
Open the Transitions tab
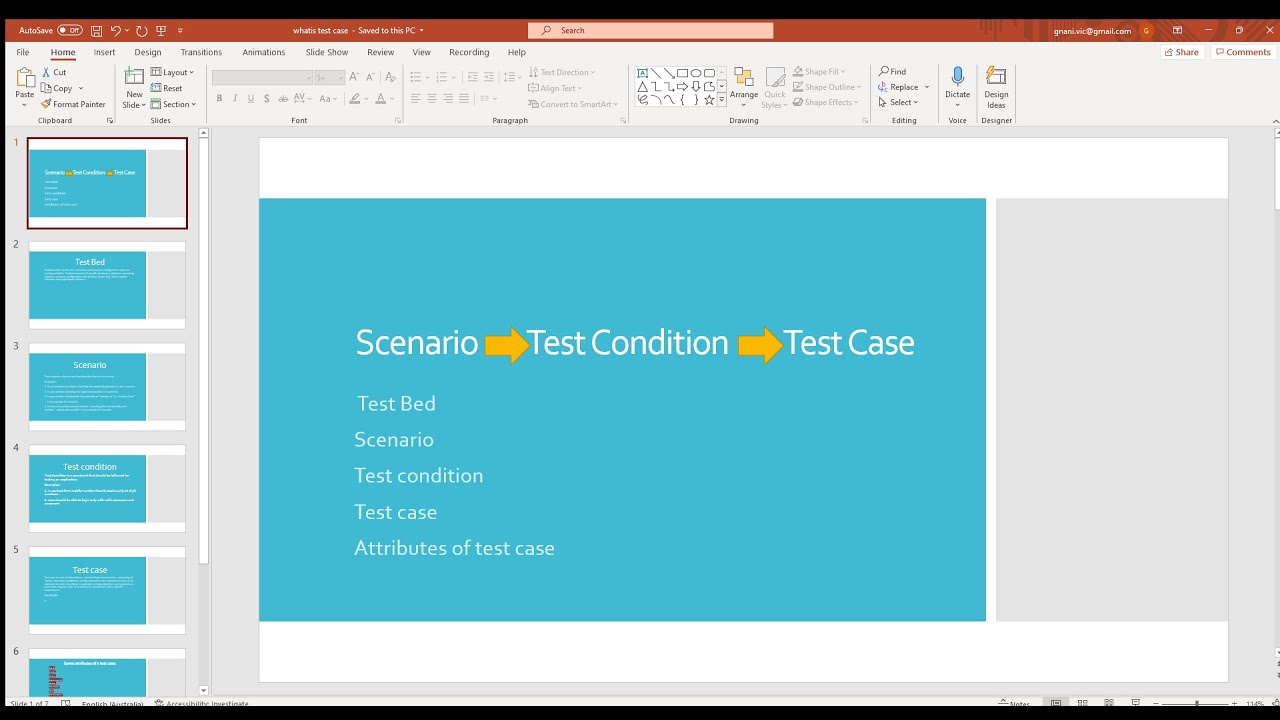[x=201, y=52]
